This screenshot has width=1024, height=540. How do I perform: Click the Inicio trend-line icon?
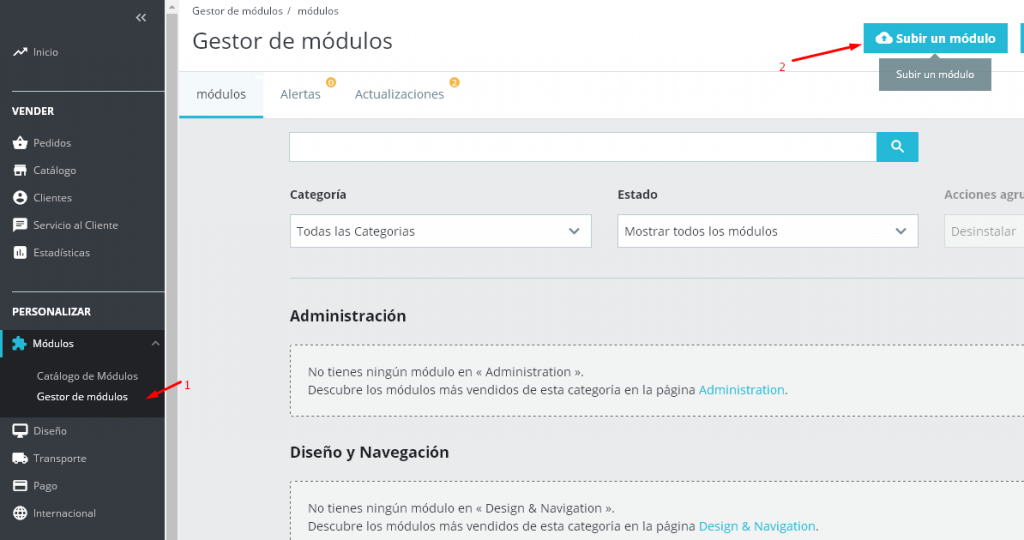coord(20,52)
